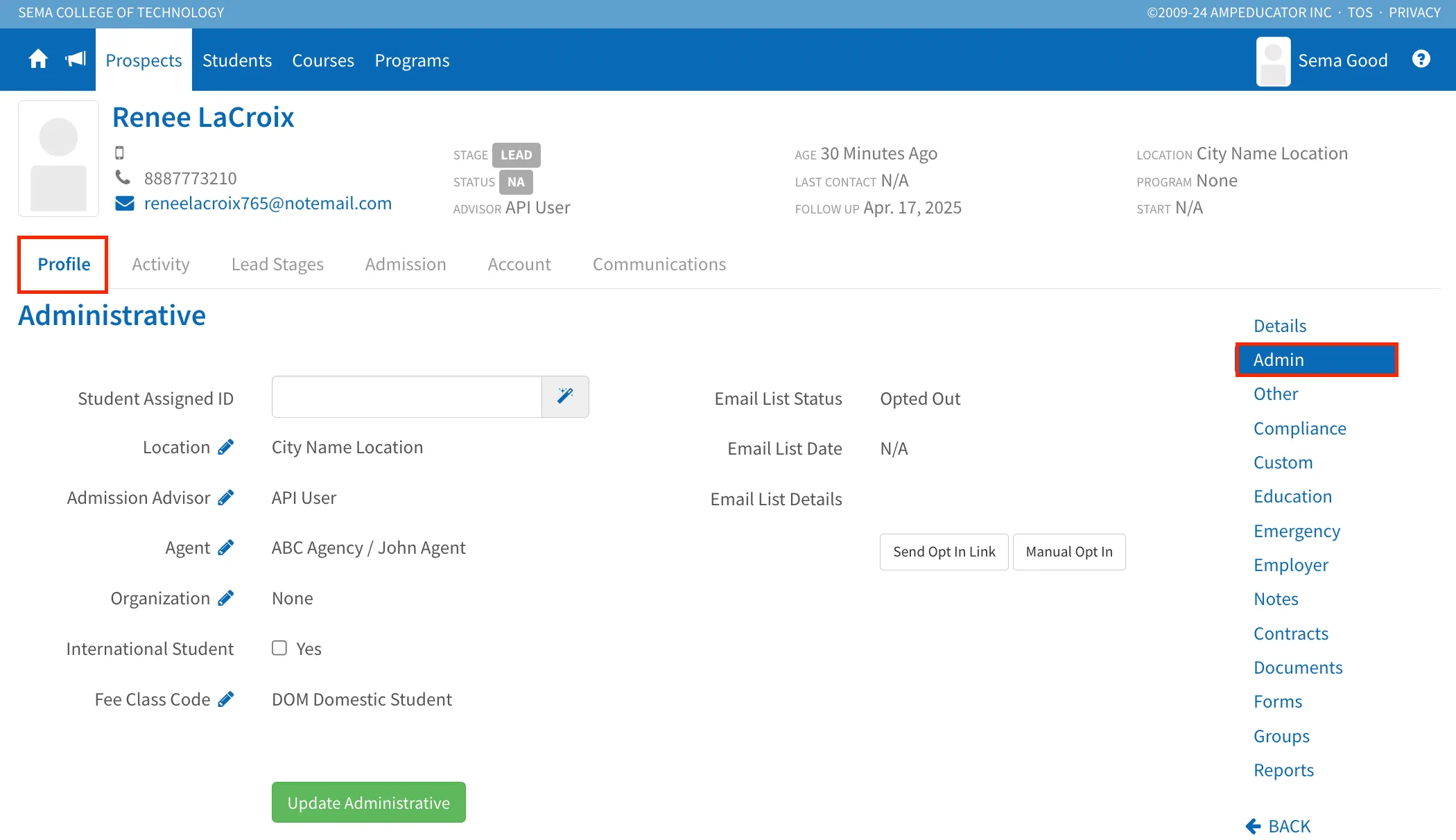
Task: Open the Students menu
Action: (237, 60)
